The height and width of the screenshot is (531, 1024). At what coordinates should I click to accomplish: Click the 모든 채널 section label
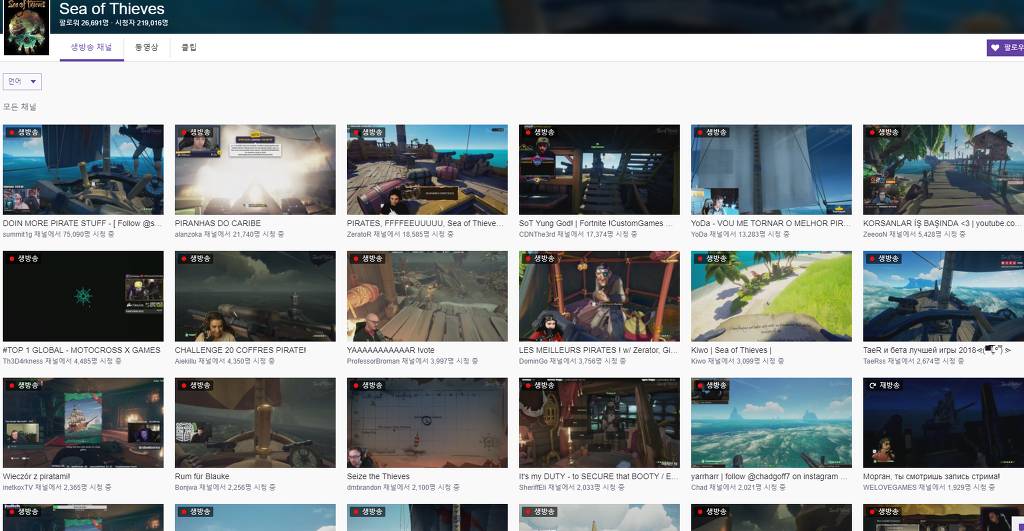tap(20, 106)
